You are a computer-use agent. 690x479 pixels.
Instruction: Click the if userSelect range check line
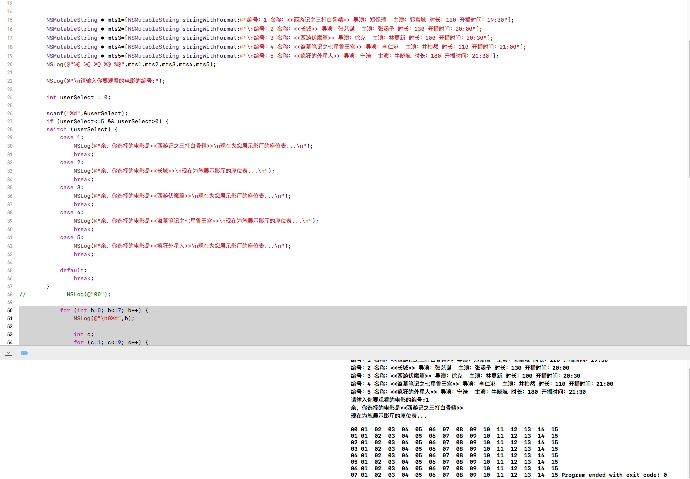pos(107,121)
